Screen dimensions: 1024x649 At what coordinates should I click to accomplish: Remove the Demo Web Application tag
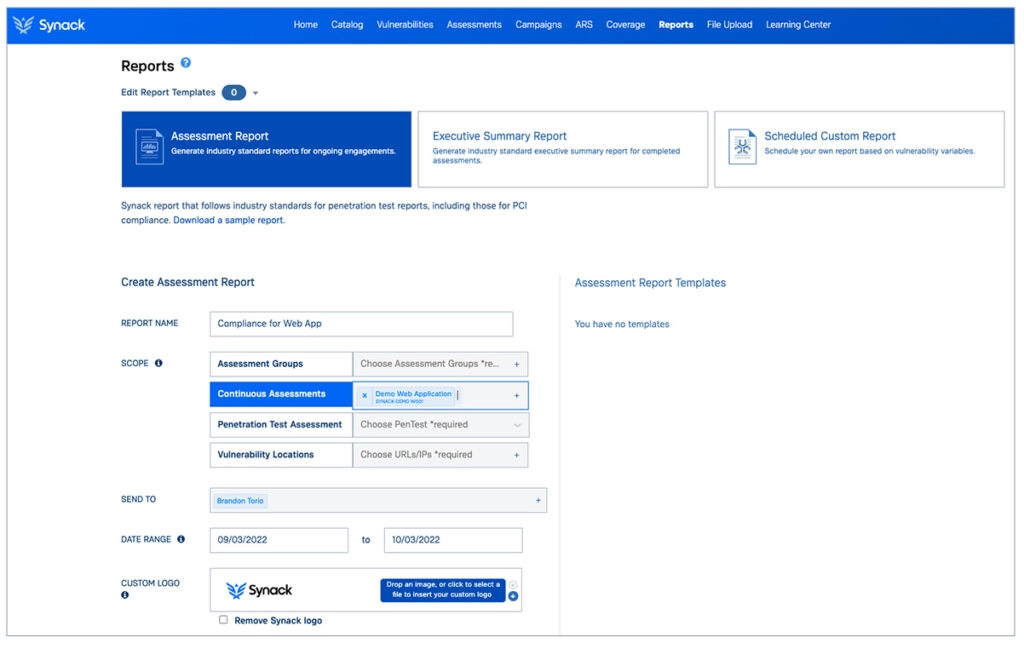[x=364, y=395]
